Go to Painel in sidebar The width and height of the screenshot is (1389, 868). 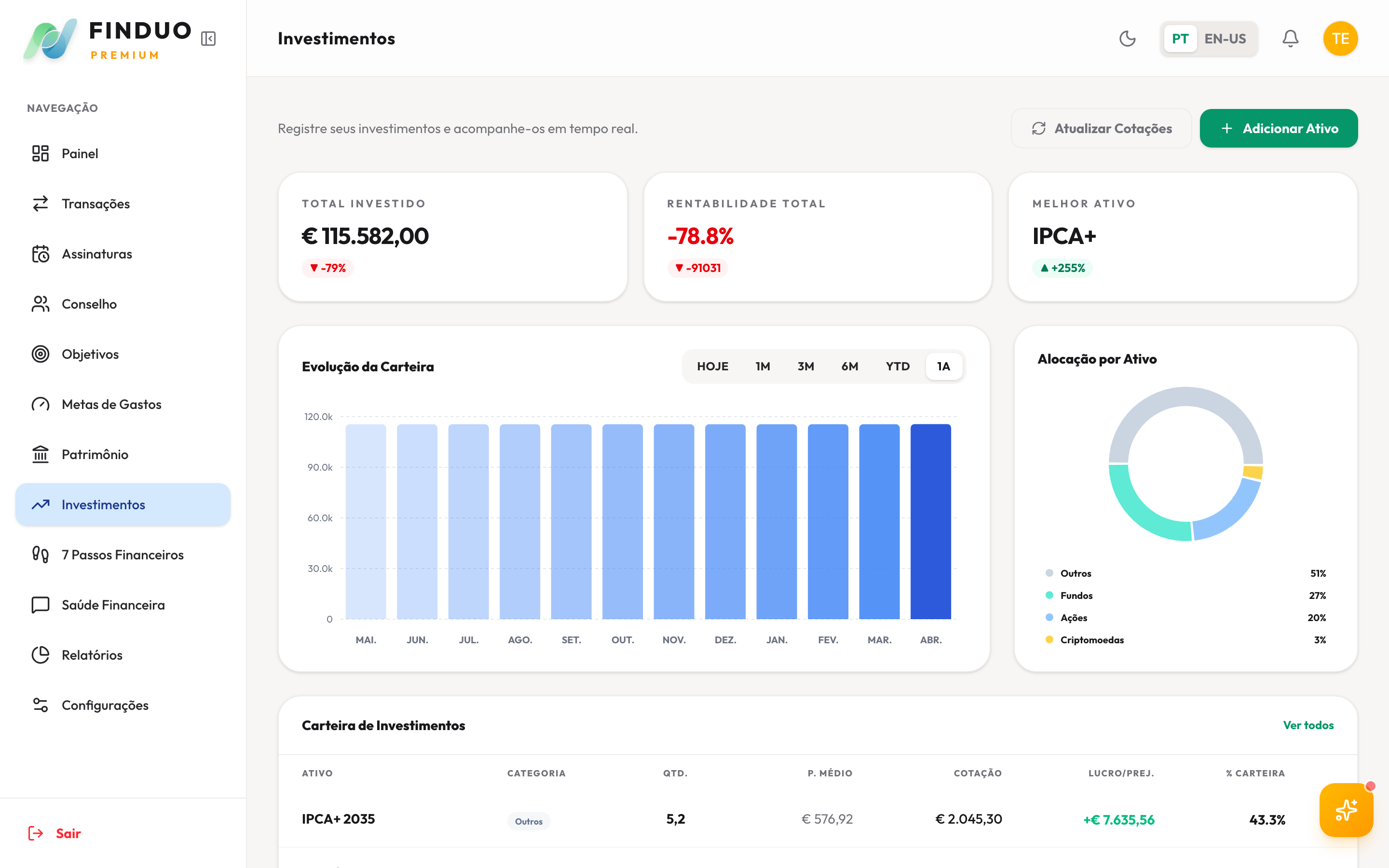pos(80,153)
